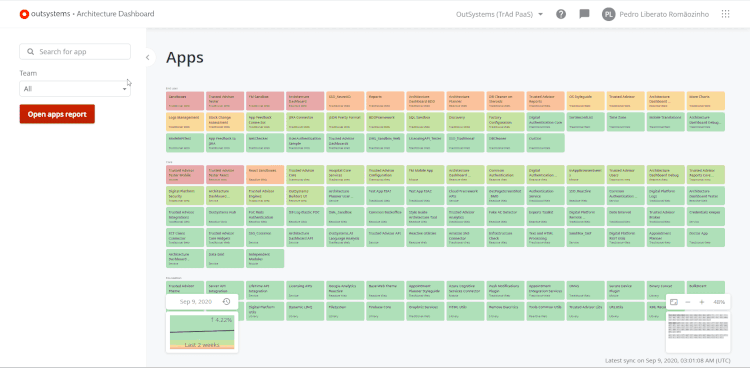Click Open apps report button
The image size is (750, 368).
pos(57,114)
